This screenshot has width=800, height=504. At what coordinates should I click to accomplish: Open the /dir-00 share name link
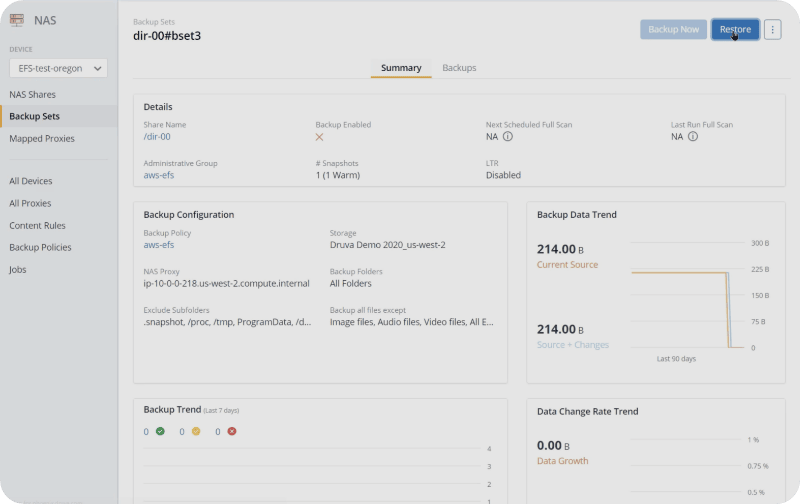[x=156, y=137]
